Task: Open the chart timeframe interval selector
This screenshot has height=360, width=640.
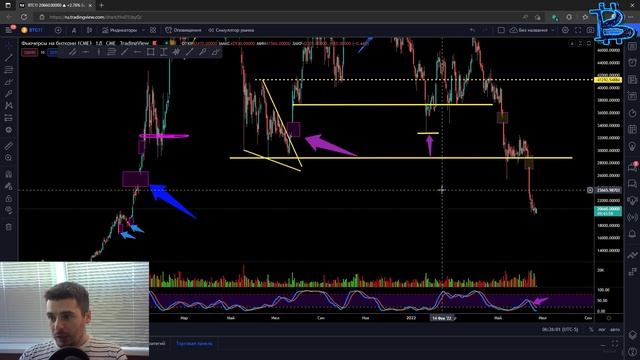Action: tap(74, 30)
